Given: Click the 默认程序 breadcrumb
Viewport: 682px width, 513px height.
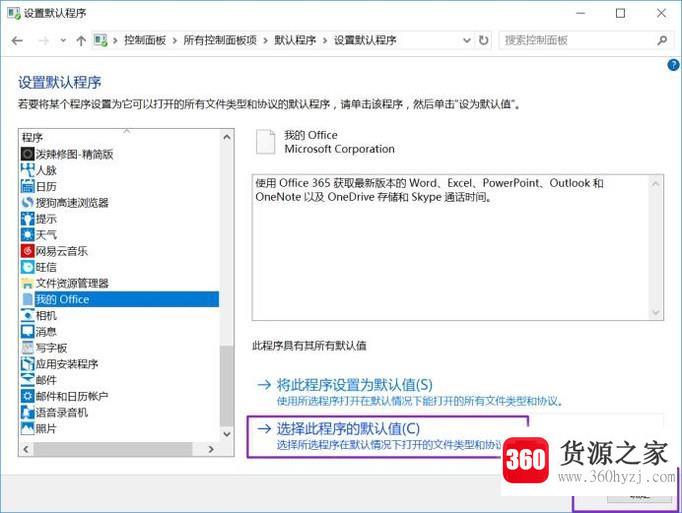Looking at the screenshot, I should click(x=295, y=40).
